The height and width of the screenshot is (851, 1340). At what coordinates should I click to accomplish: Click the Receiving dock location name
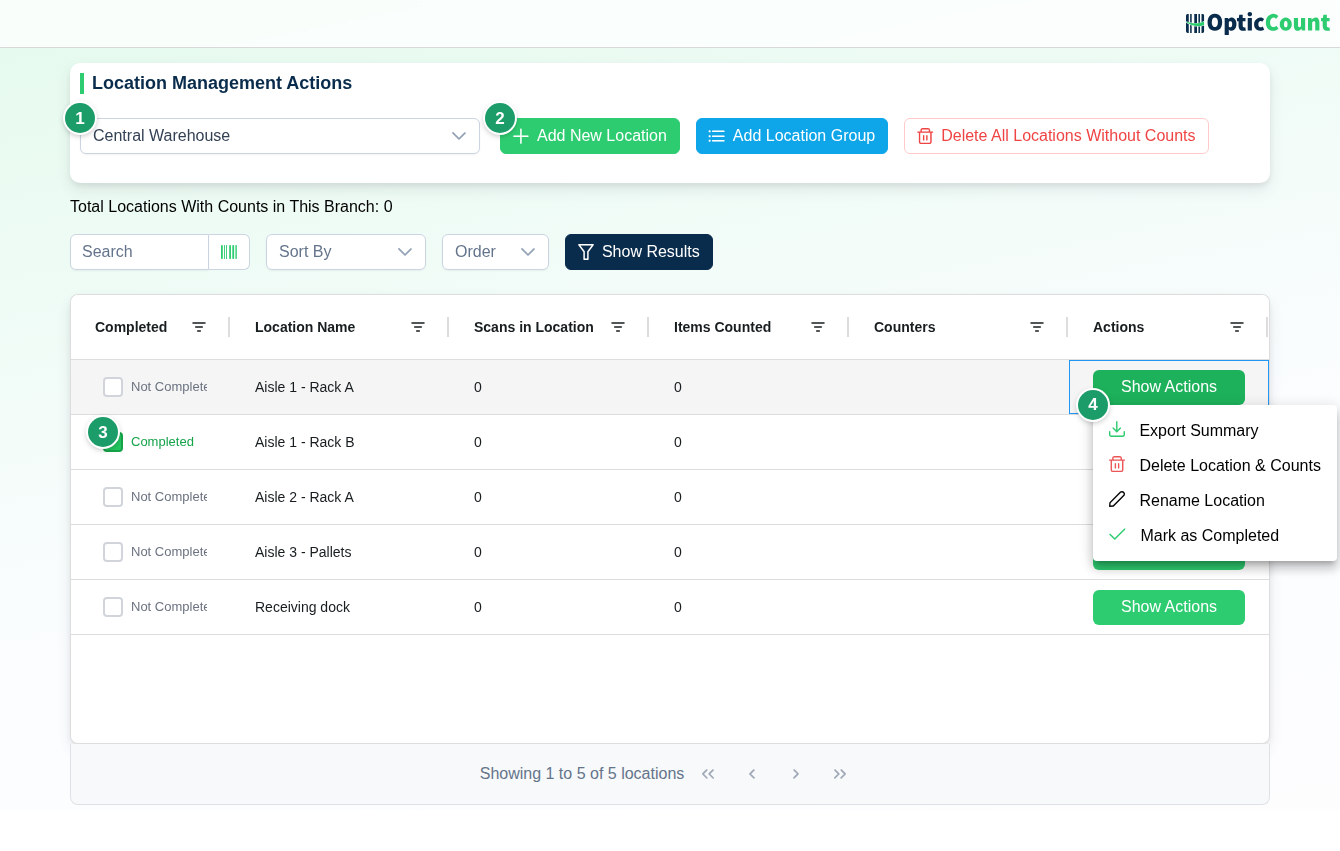pos(302,607)
